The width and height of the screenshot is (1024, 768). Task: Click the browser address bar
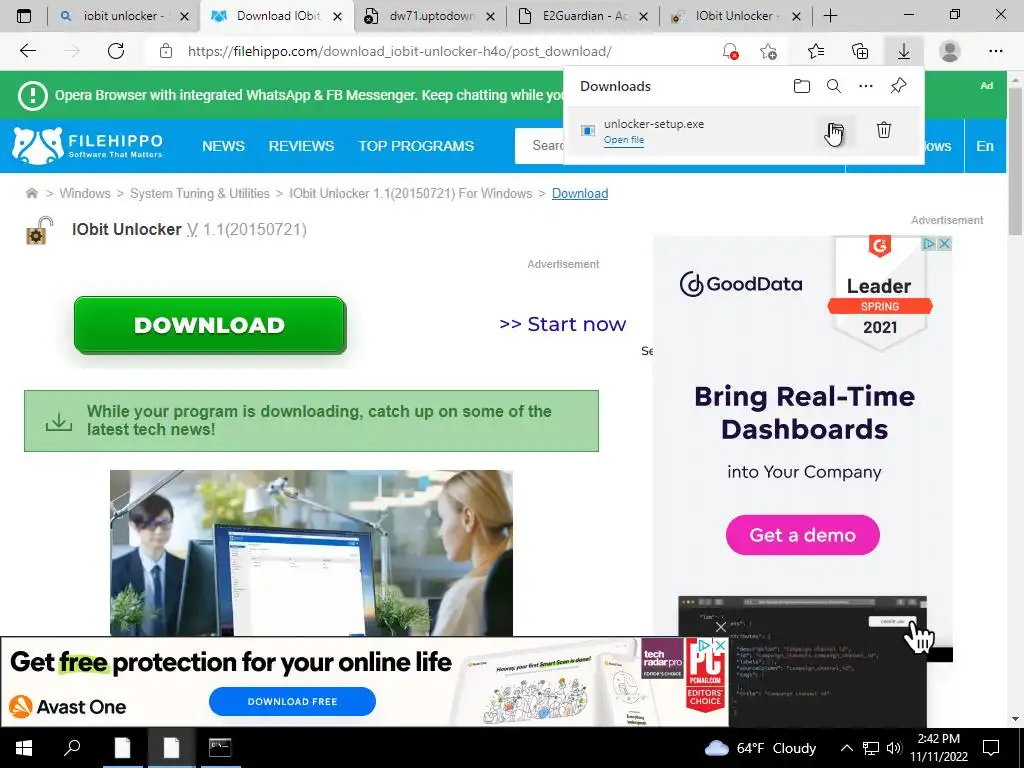[400, 51]
